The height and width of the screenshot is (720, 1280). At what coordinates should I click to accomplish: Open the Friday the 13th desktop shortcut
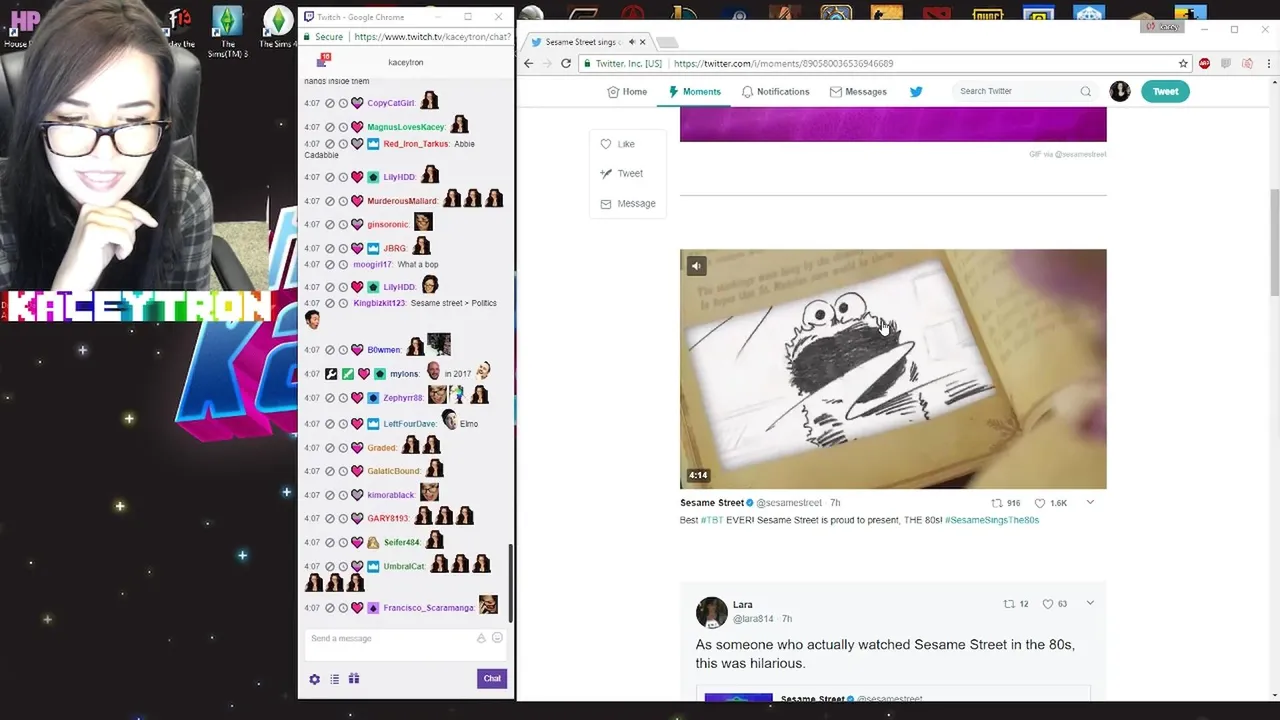coord(180,28)
